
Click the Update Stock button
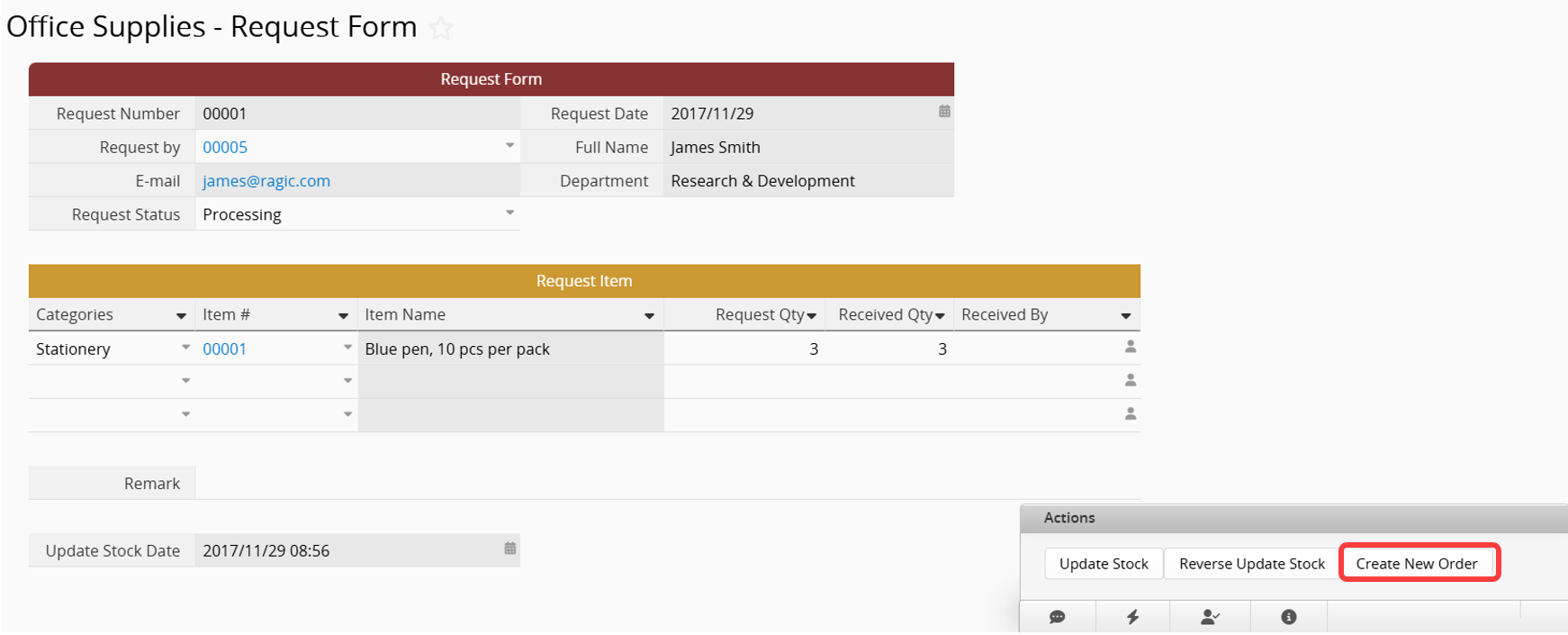point(1104,564)
